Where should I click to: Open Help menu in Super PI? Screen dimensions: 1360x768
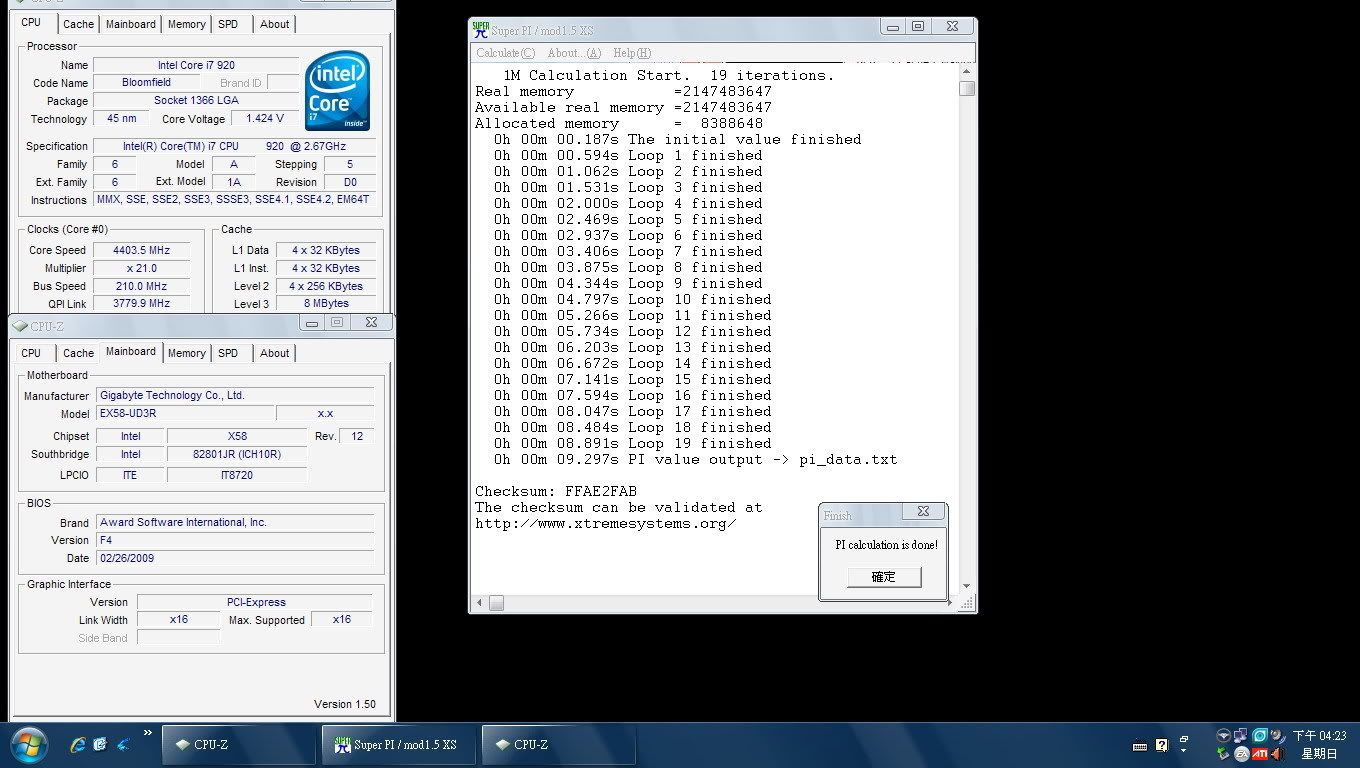coord(631,53)
